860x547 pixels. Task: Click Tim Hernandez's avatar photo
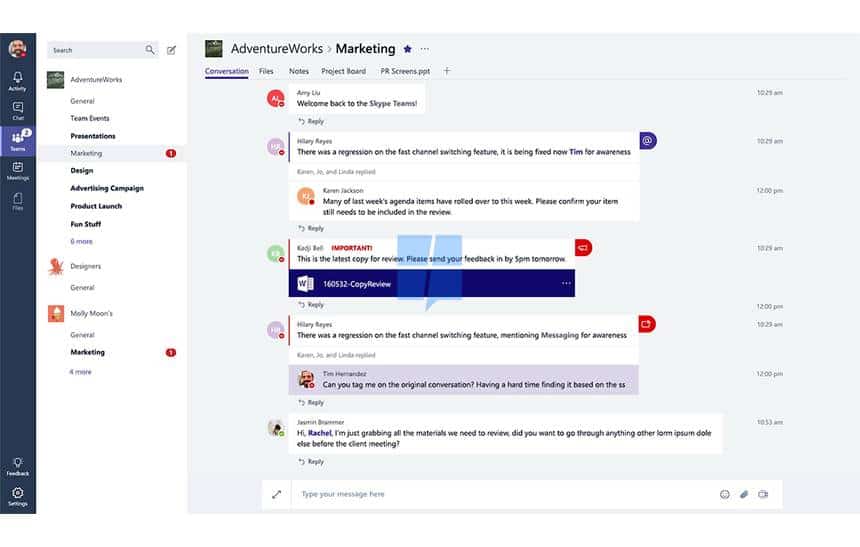(306, 379)
